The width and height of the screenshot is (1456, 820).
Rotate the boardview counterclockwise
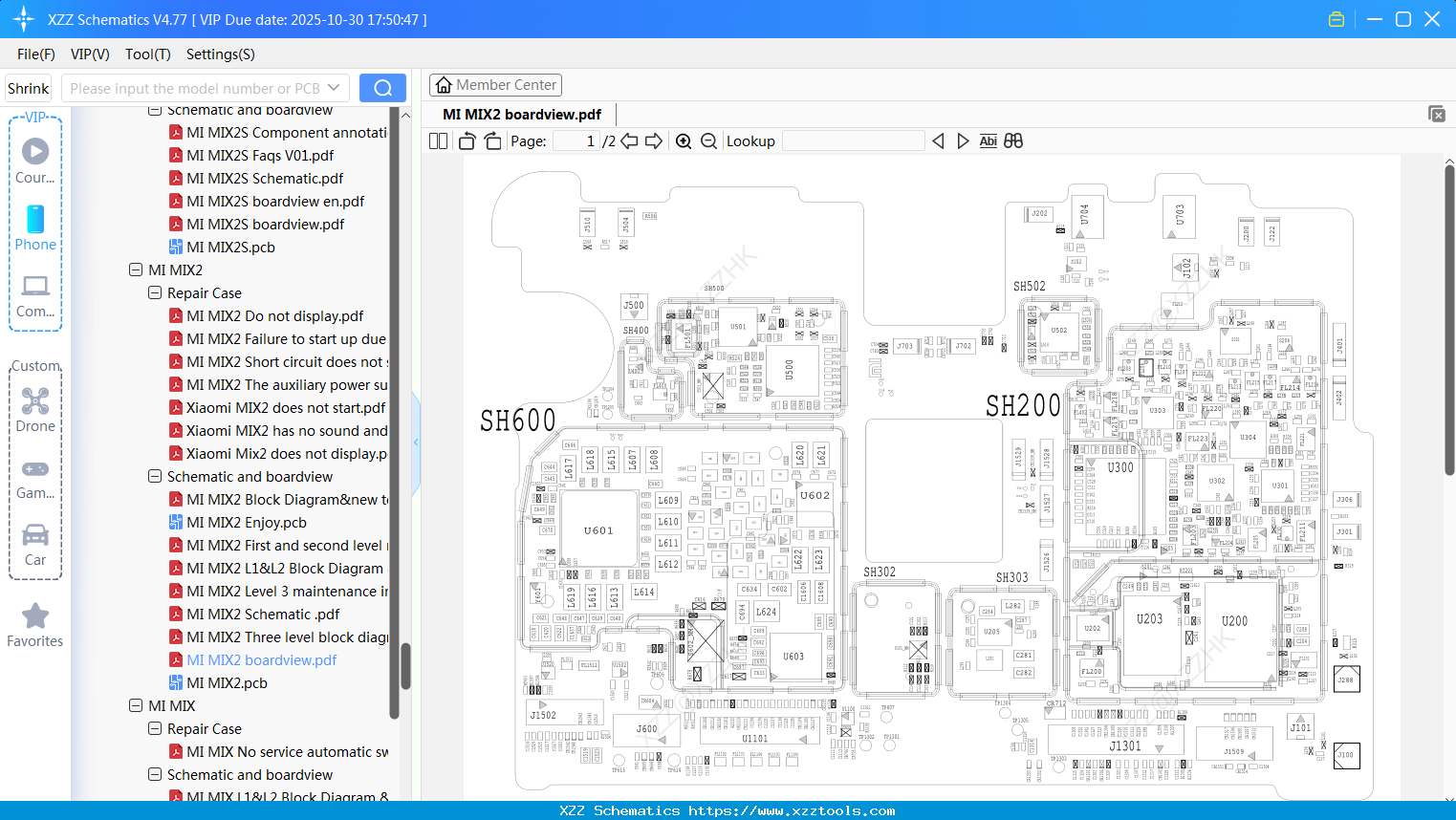pyautogui.click(x=466, y=140)
